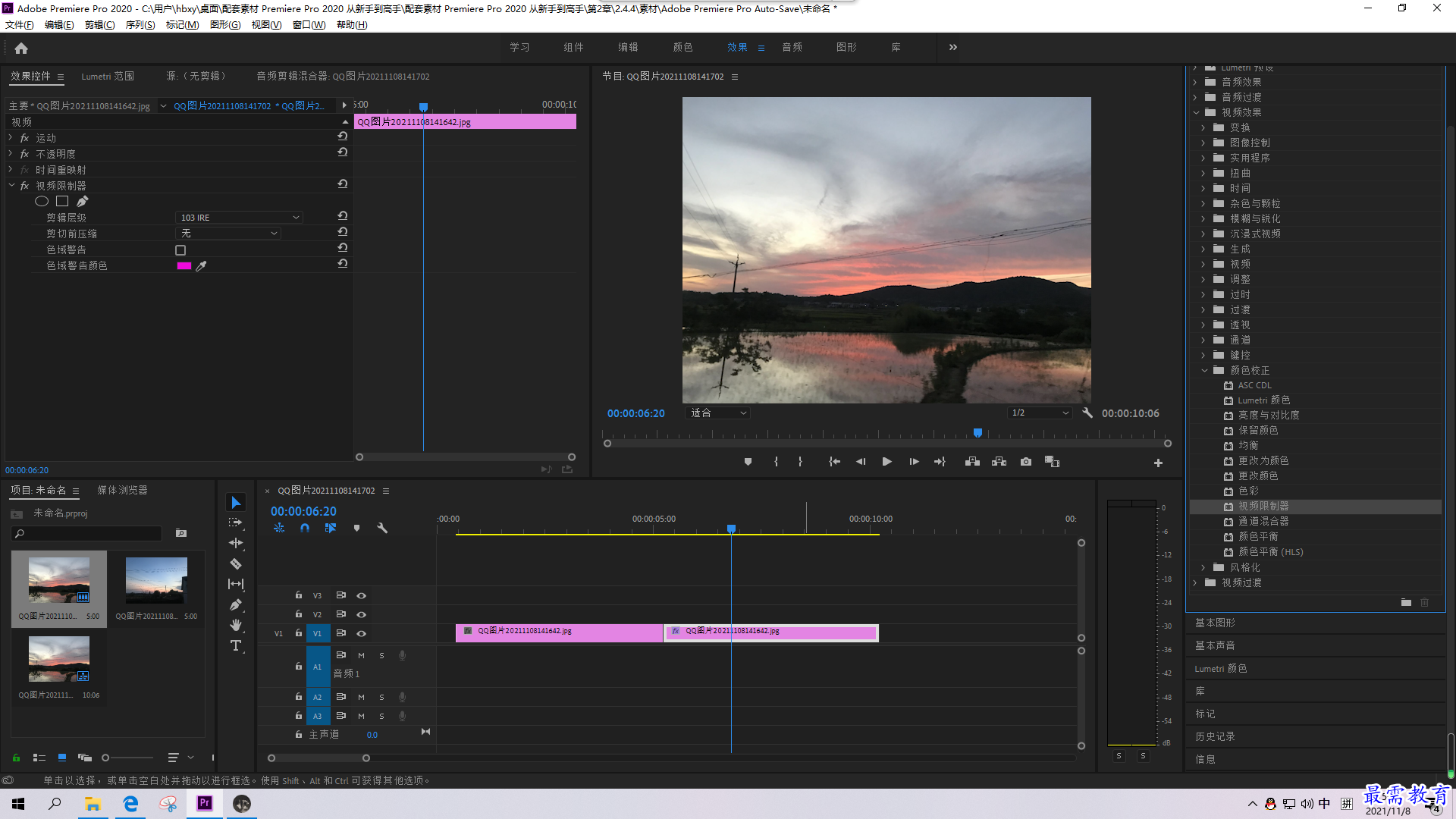Create new bin in project panel
This screenshot has height=819, width=1456.
click(181, 533)
